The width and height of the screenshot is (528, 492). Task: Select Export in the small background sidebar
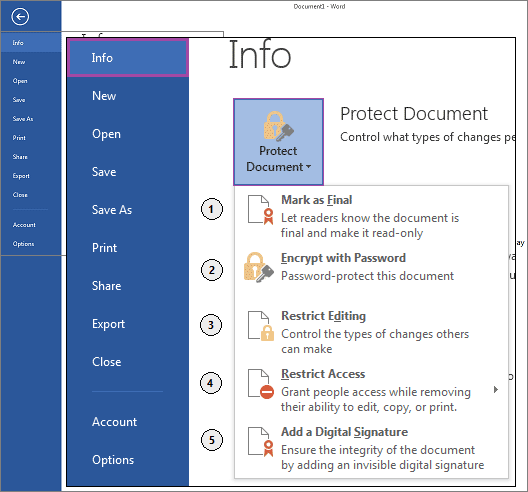tap(21, 176)
